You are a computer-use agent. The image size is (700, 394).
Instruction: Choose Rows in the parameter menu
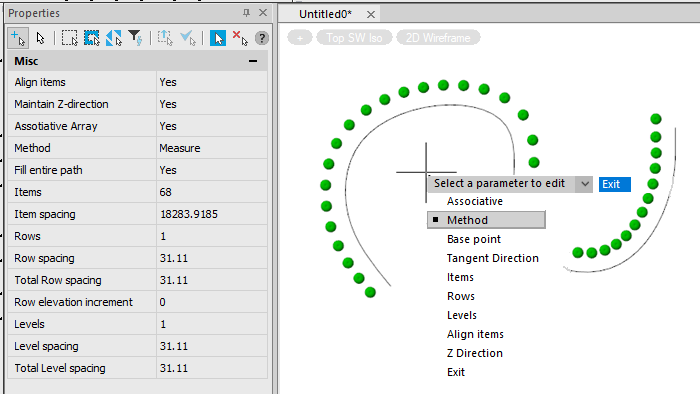[460, 296]
